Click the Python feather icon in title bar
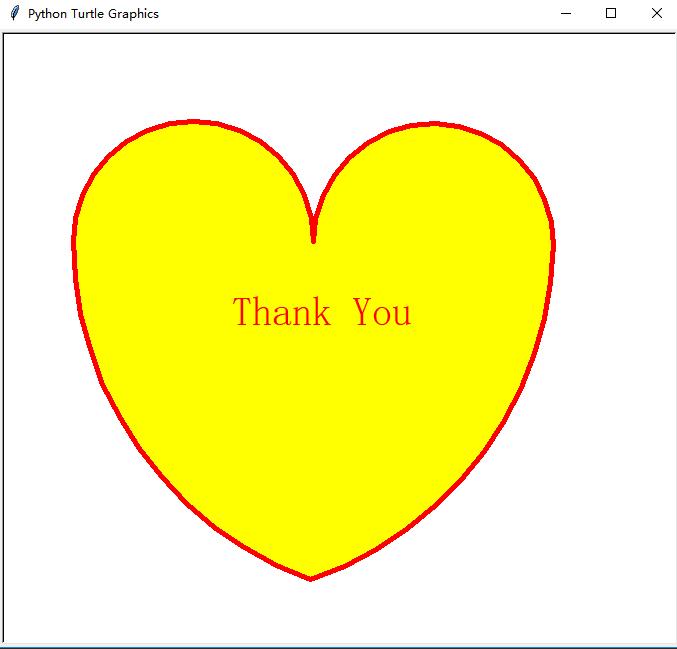The height and width of the screenshot is (649, 677). pyautogui.click(x=15, y=13)
